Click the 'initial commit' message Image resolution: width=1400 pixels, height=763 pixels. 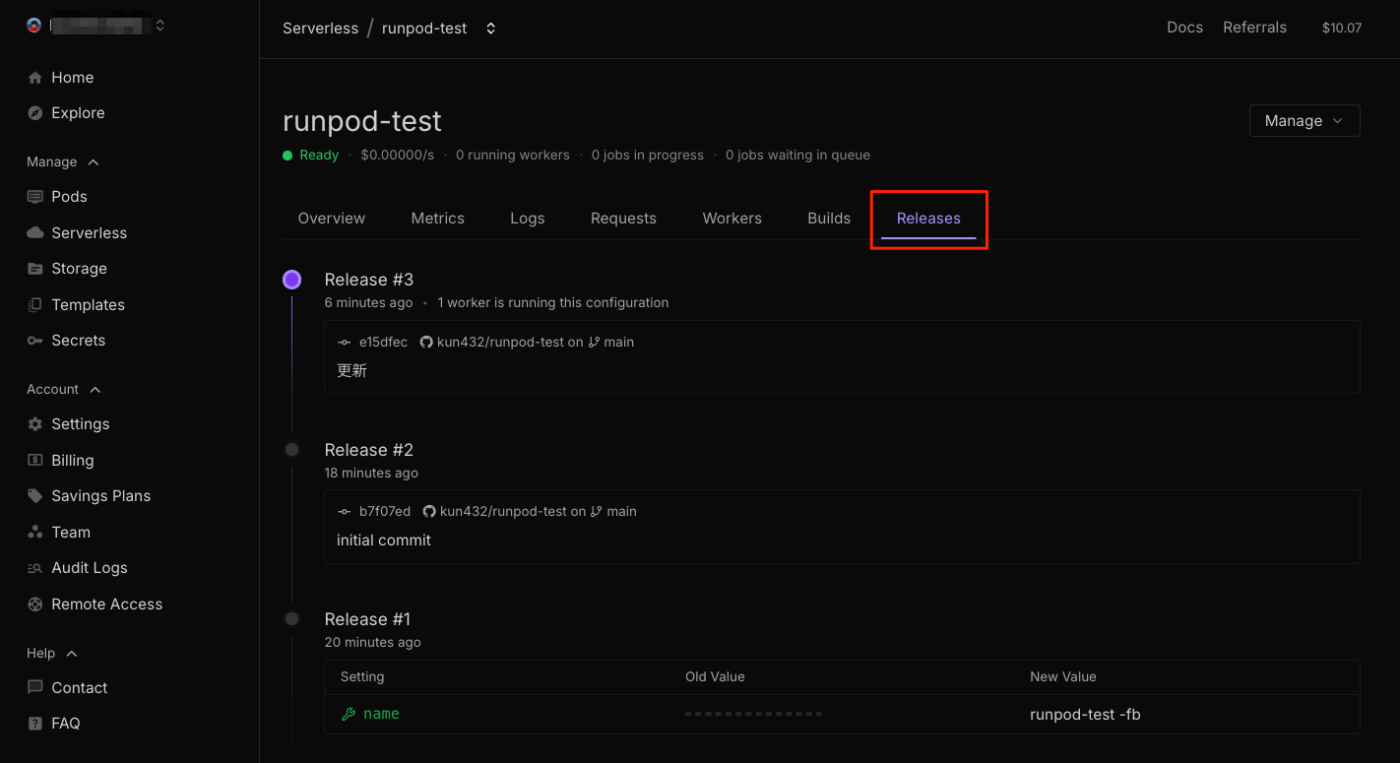pos(384,540)
